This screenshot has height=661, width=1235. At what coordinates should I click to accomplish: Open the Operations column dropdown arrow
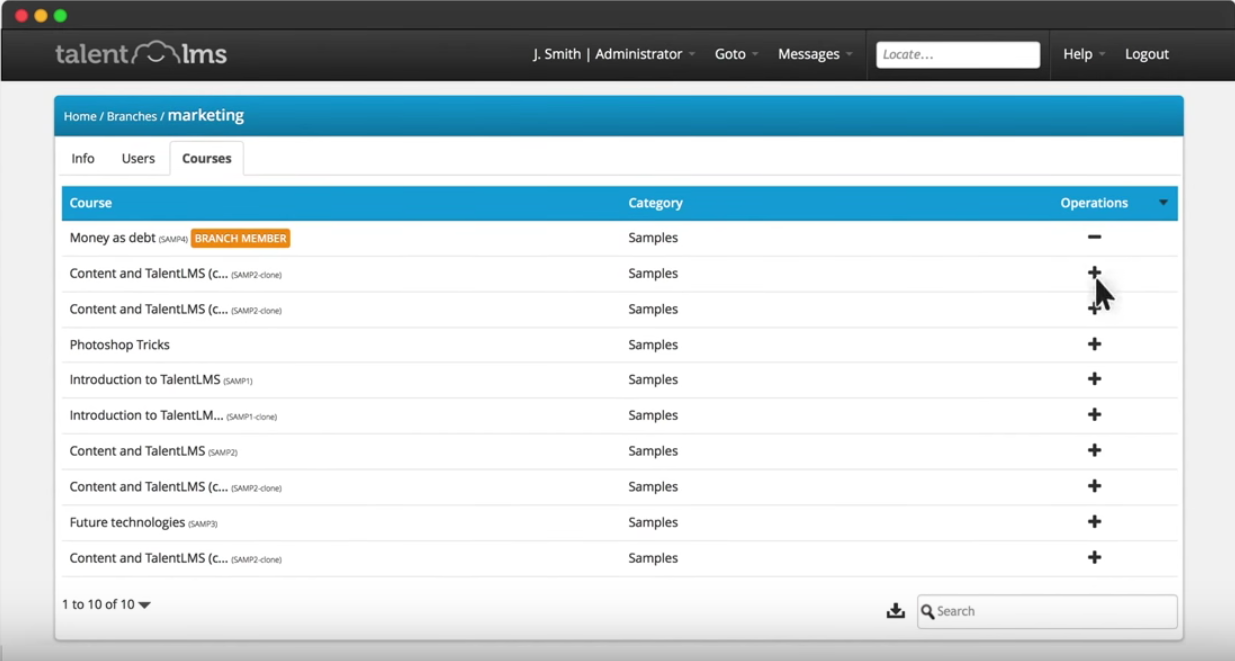click(1163, 203)
